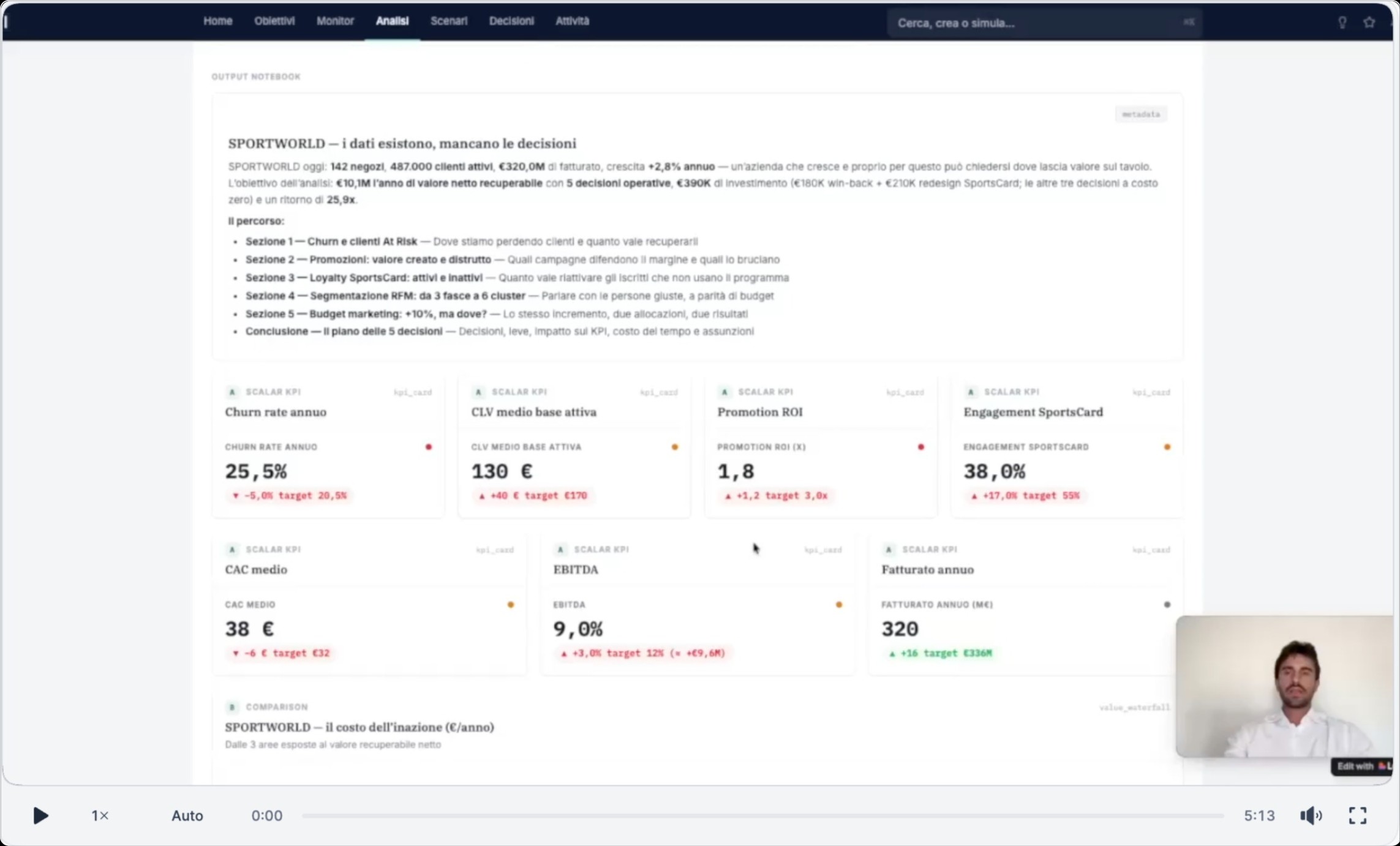
Task: Click the '-5,0% target 20,5%' badge
Action: 289,495
